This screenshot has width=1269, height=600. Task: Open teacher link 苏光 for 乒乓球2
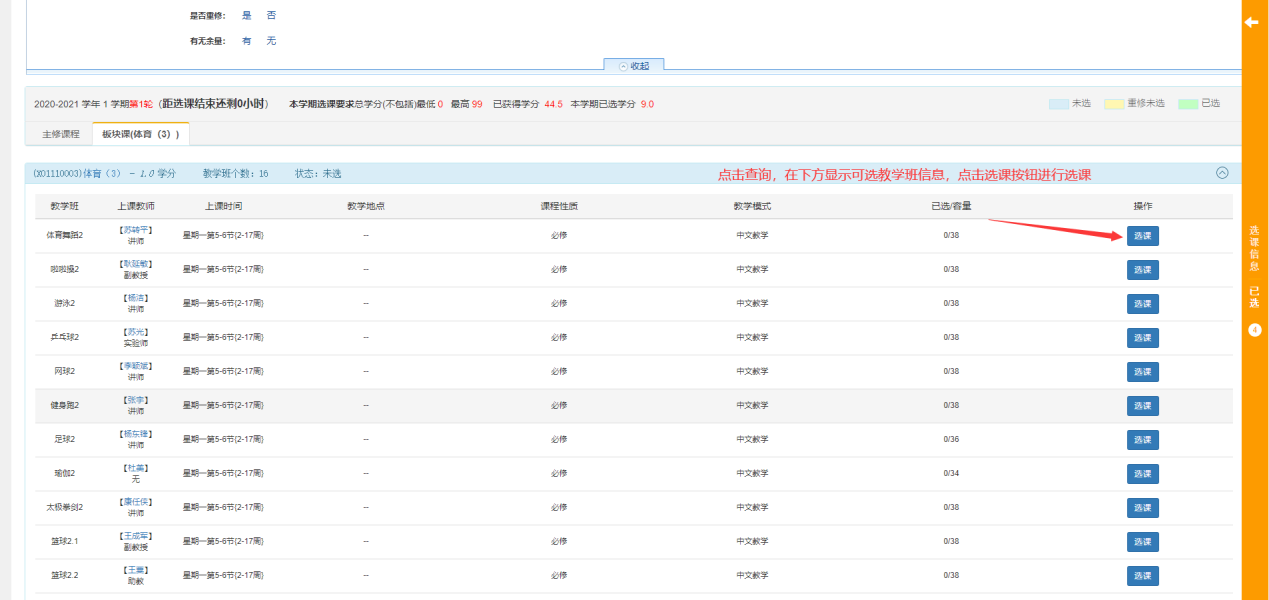(x=136, y=332)
